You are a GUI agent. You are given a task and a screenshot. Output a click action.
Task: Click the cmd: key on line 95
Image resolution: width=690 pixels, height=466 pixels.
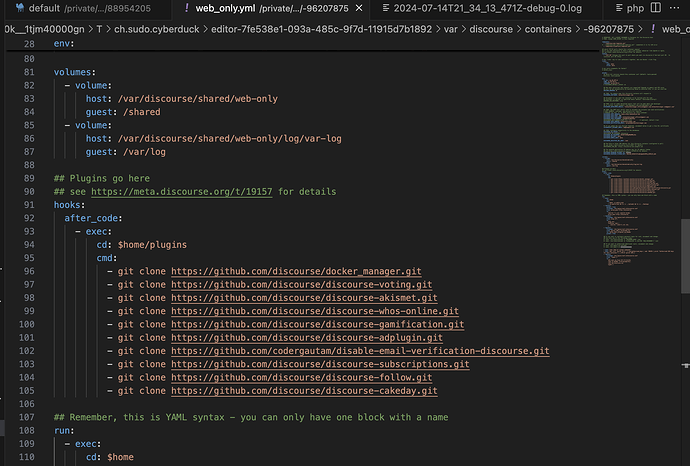(107, 258)
